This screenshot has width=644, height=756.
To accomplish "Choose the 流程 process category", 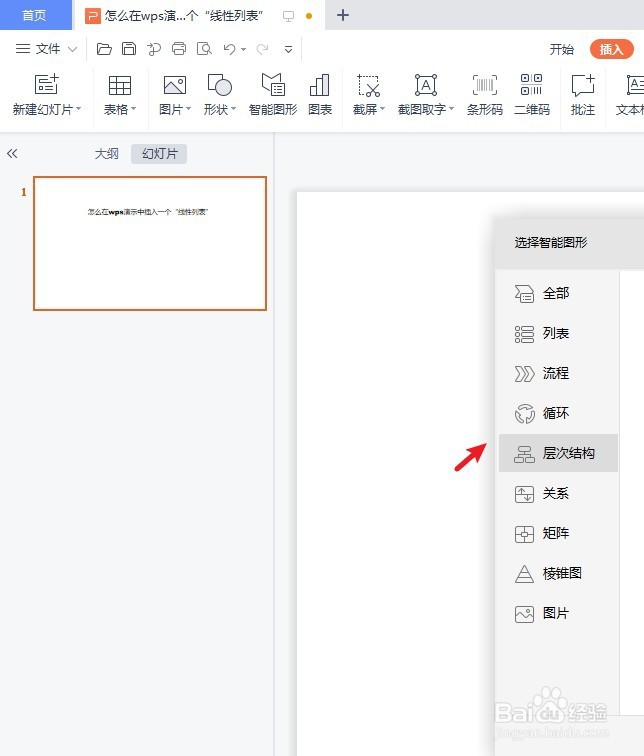I will pos(558,373).
